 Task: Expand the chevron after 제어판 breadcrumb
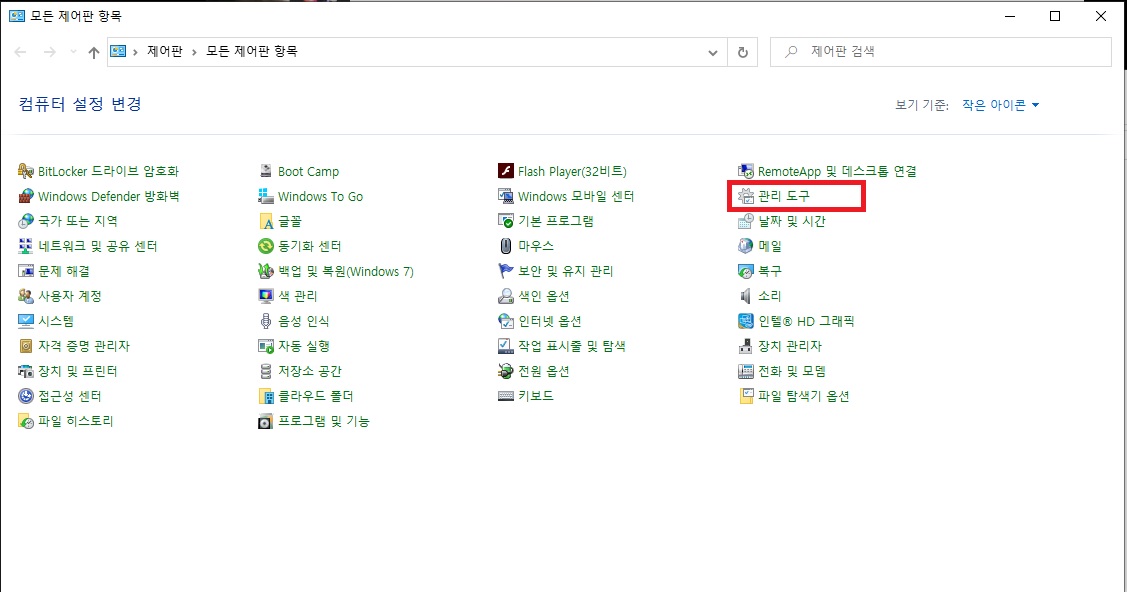[x=194, y=52]
